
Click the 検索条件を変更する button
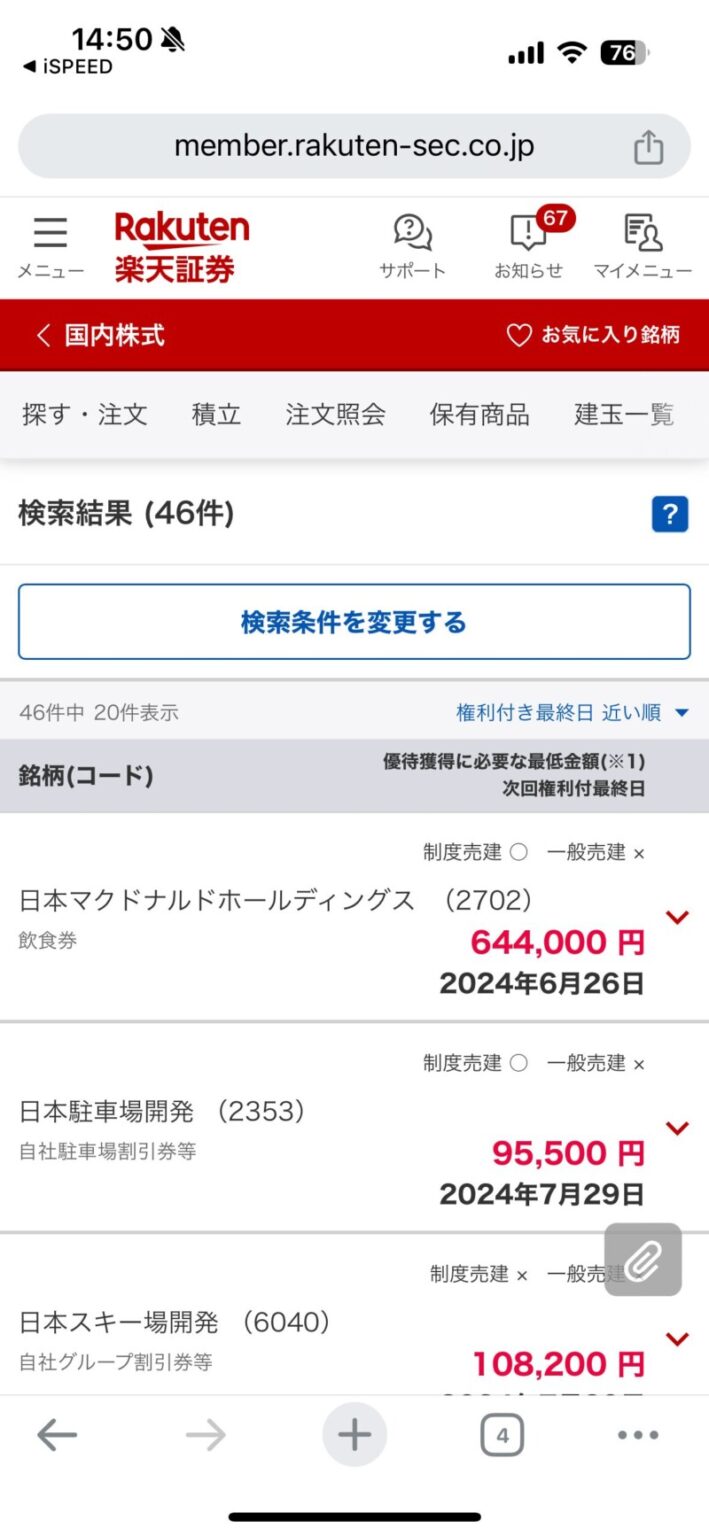pos(354,621)
